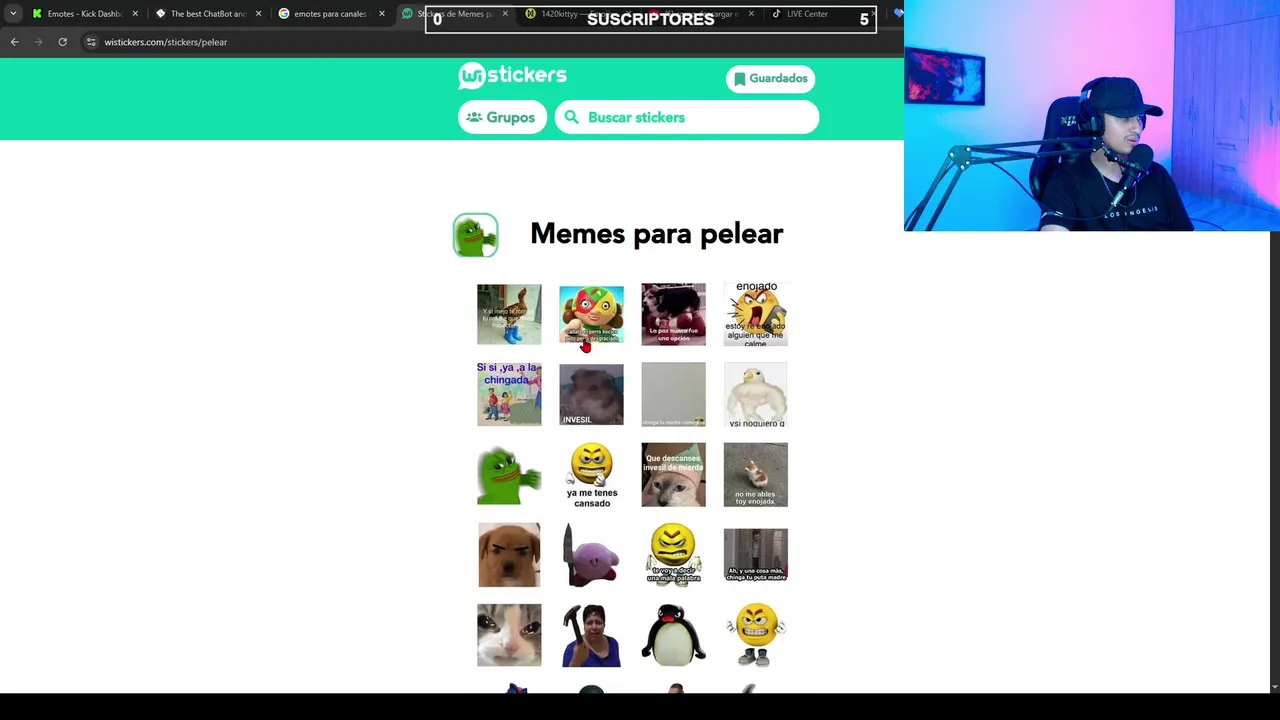Click the browser forward arrow
Image resolution: width=1280 pixels, height=720 pixels.
[x=38, y=42]
